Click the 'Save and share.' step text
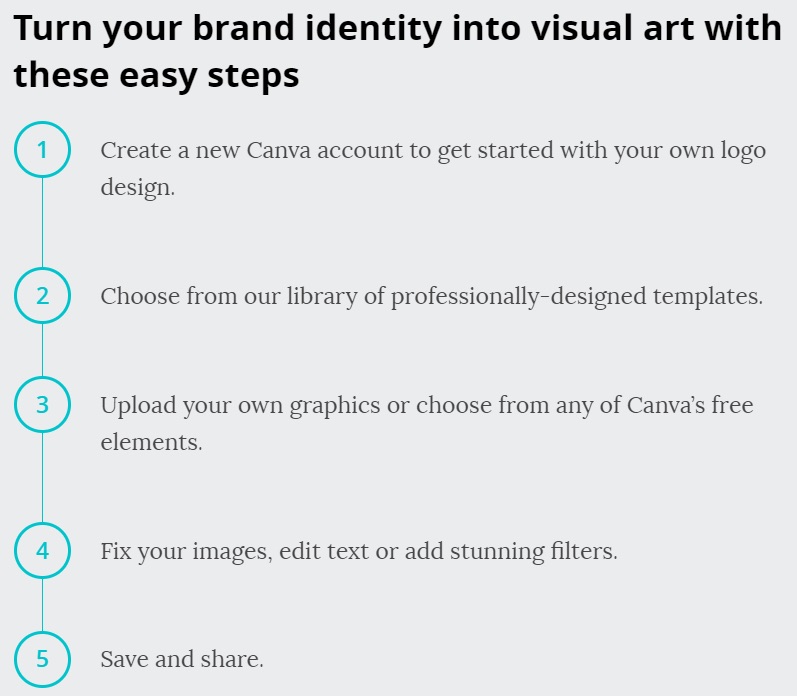 click(x=182, y=659)
